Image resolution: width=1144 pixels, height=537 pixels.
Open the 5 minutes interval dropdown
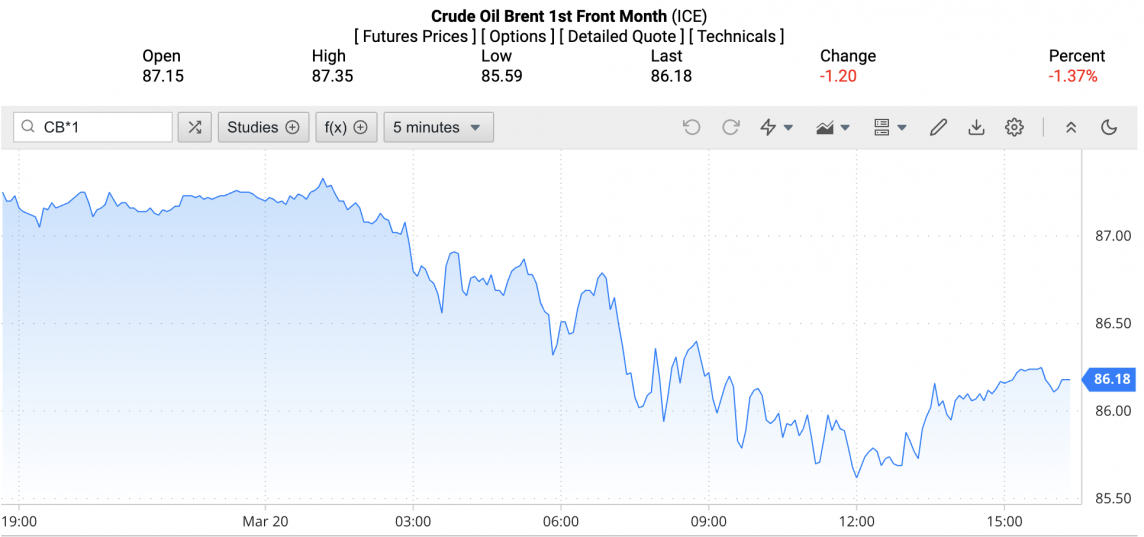click(x=437, y=127)
